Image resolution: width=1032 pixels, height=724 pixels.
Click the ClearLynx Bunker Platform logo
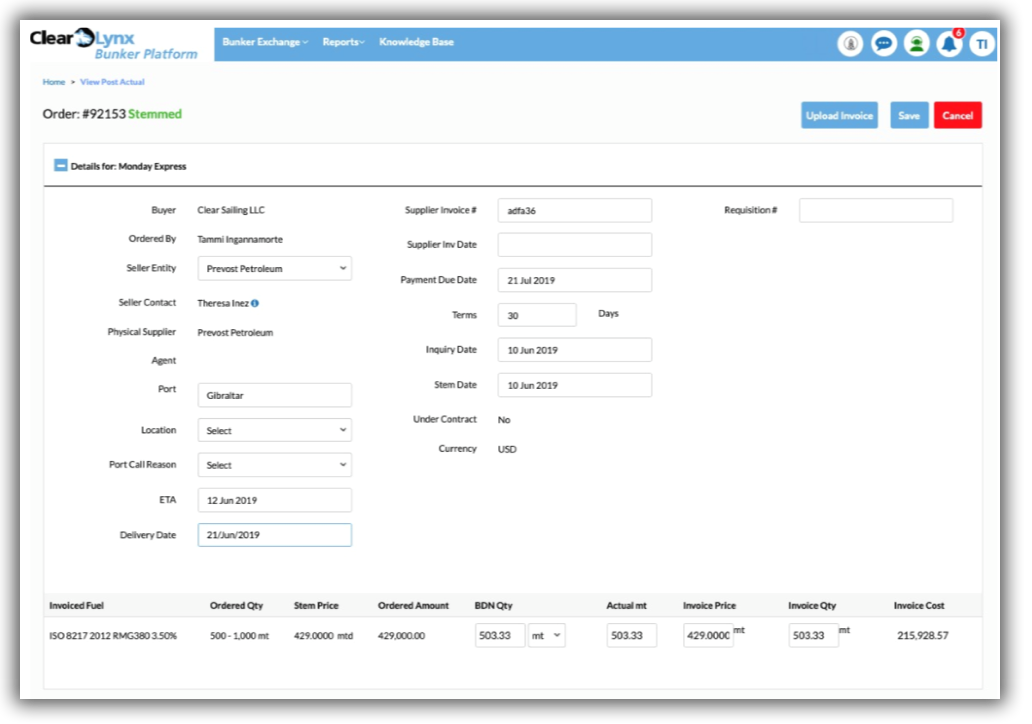[x=113, y=44]
